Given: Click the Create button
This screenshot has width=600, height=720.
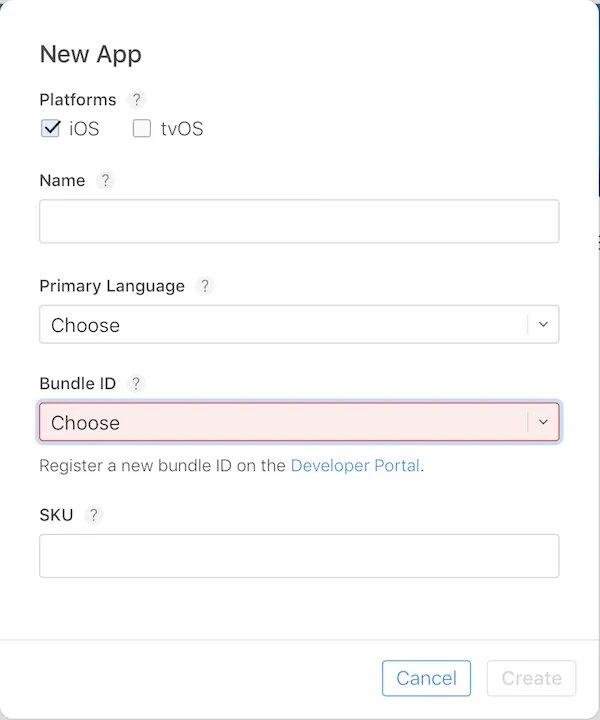Looking at the screenshot, I should coord(531,678).
